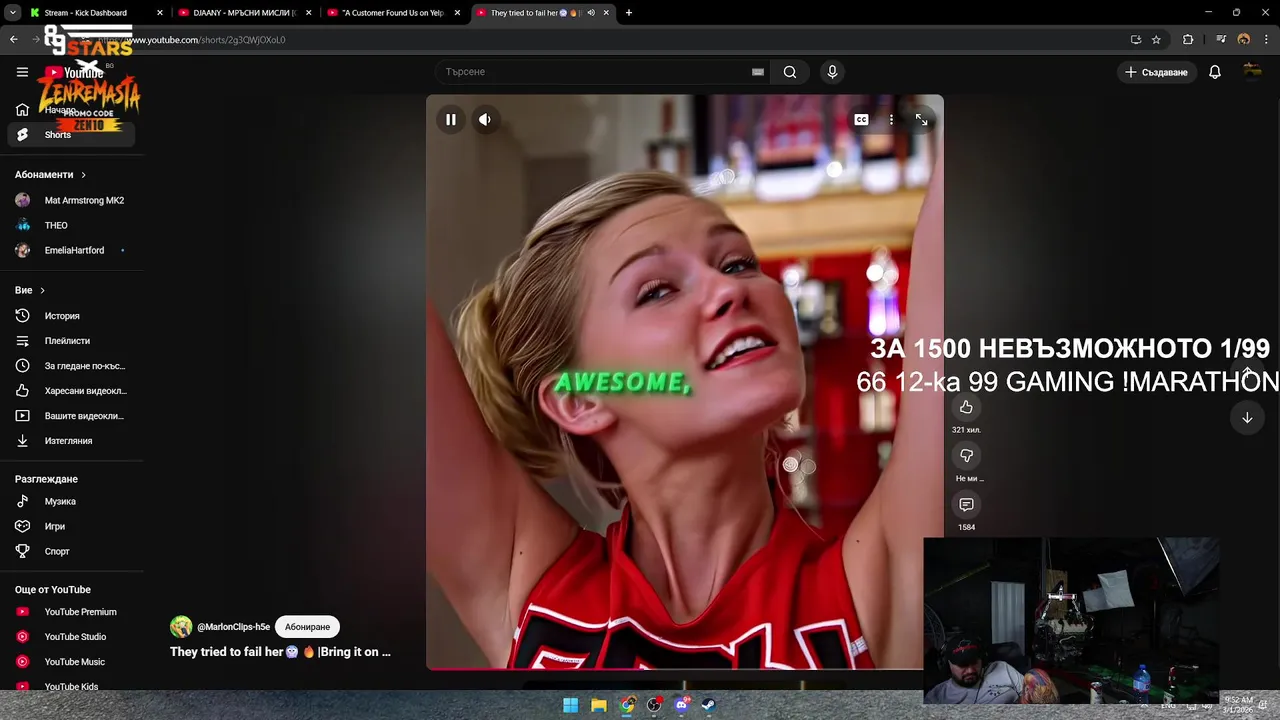Open За гледане по-късно list
This screenshot has width=1280, height=720.
[71, 366]
